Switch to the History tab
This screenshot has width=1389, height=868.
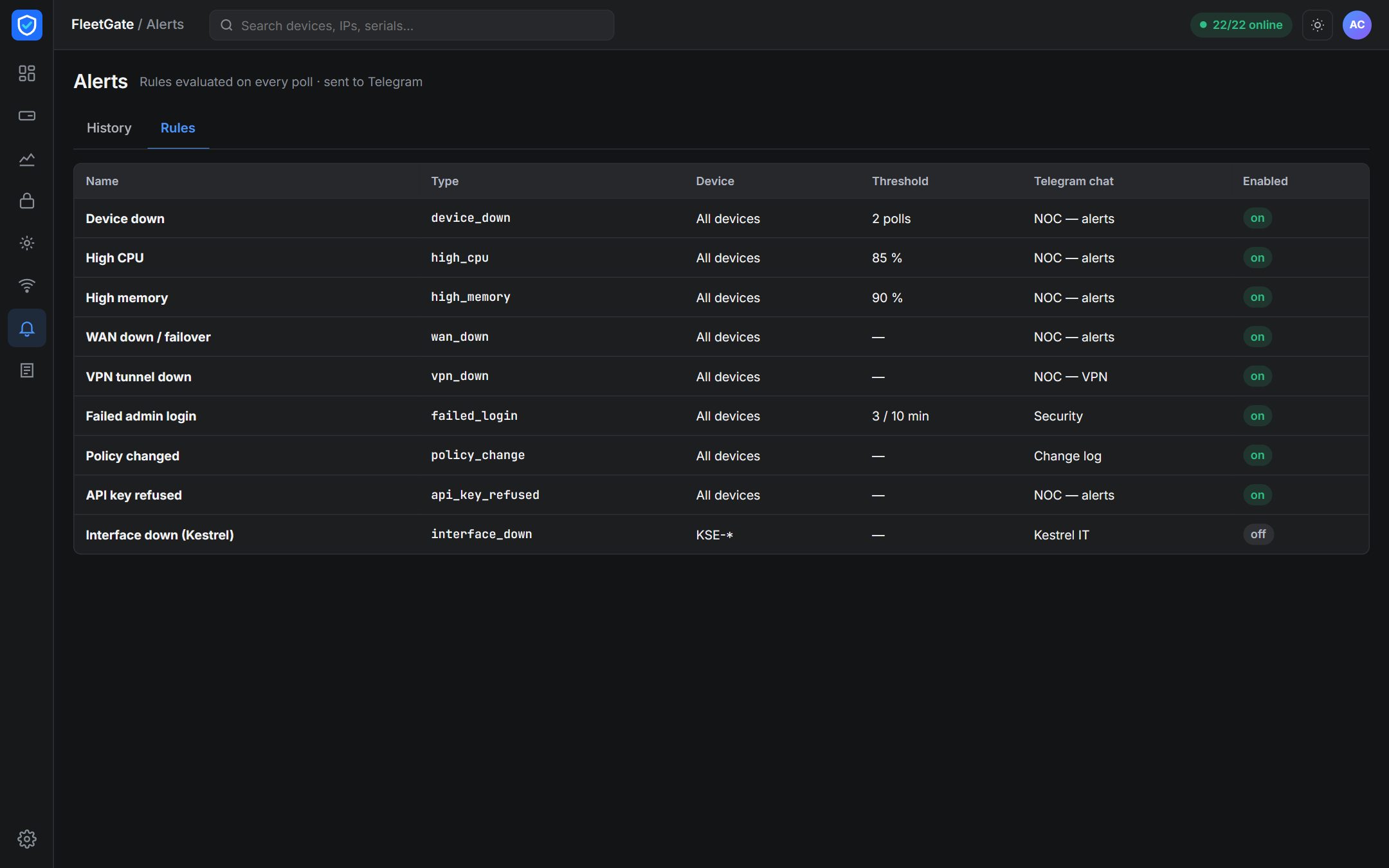click(x=109, y=128)
